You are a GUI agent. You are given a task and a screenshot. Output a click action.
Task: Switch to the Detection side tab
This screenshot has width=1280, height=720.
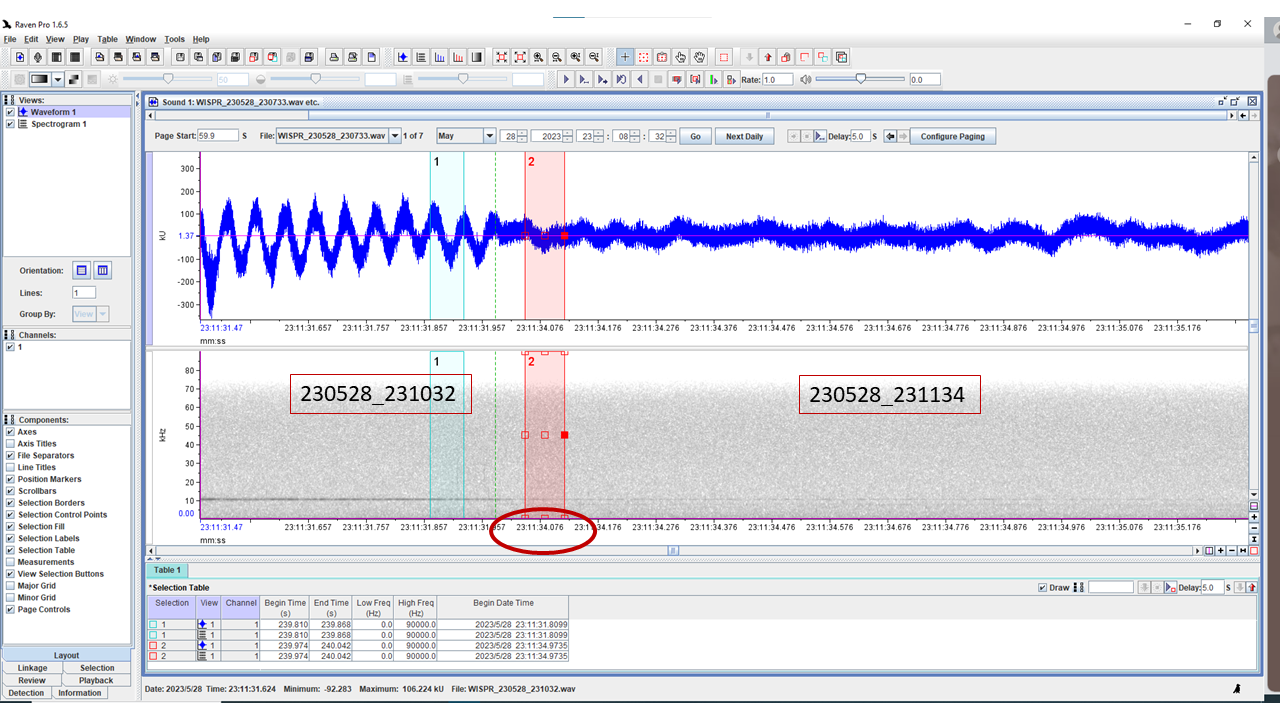[26, 693]
